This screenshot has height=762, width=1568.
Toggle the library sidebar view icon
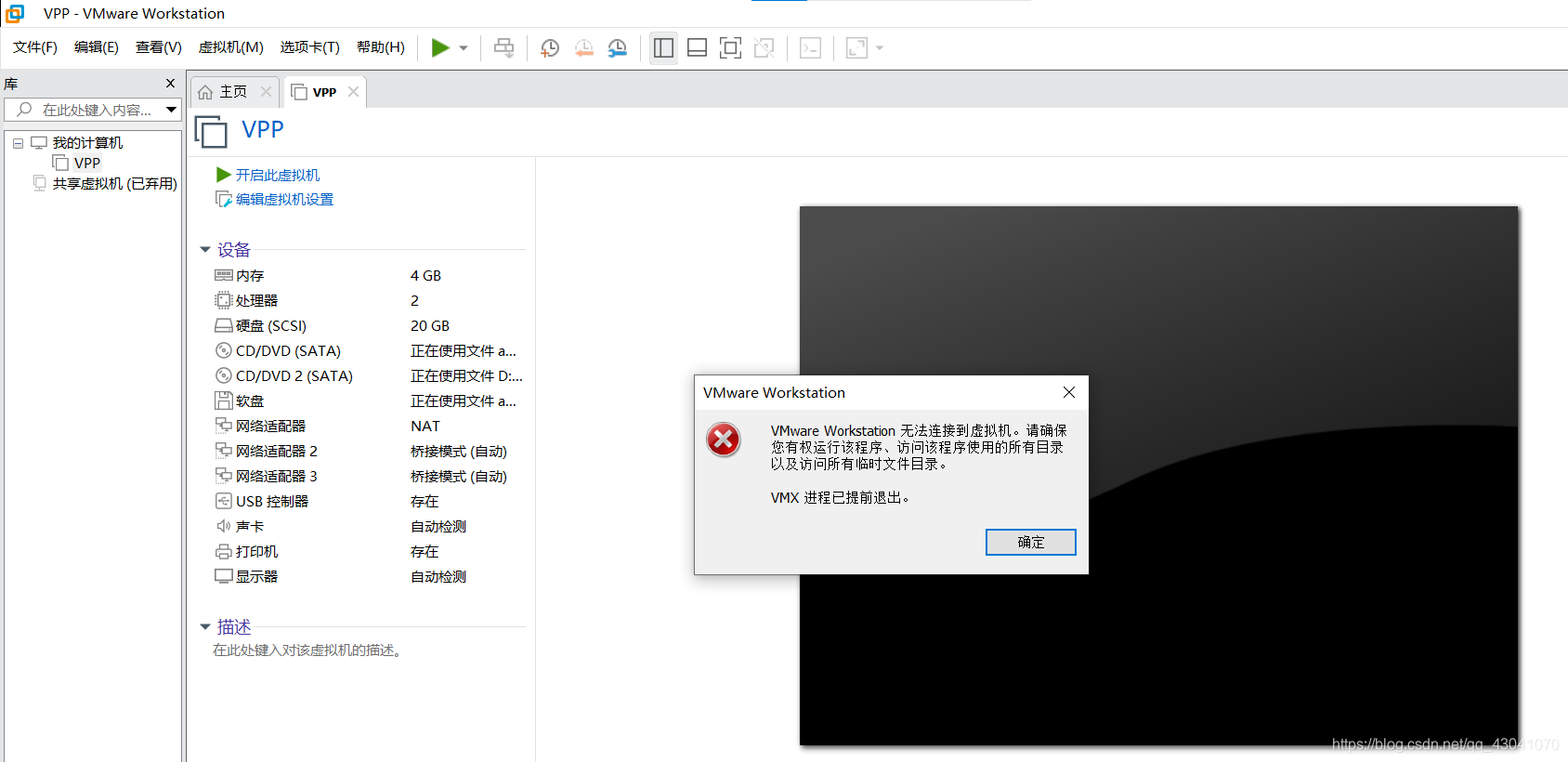pyautogui.click(x=663, y=47)
